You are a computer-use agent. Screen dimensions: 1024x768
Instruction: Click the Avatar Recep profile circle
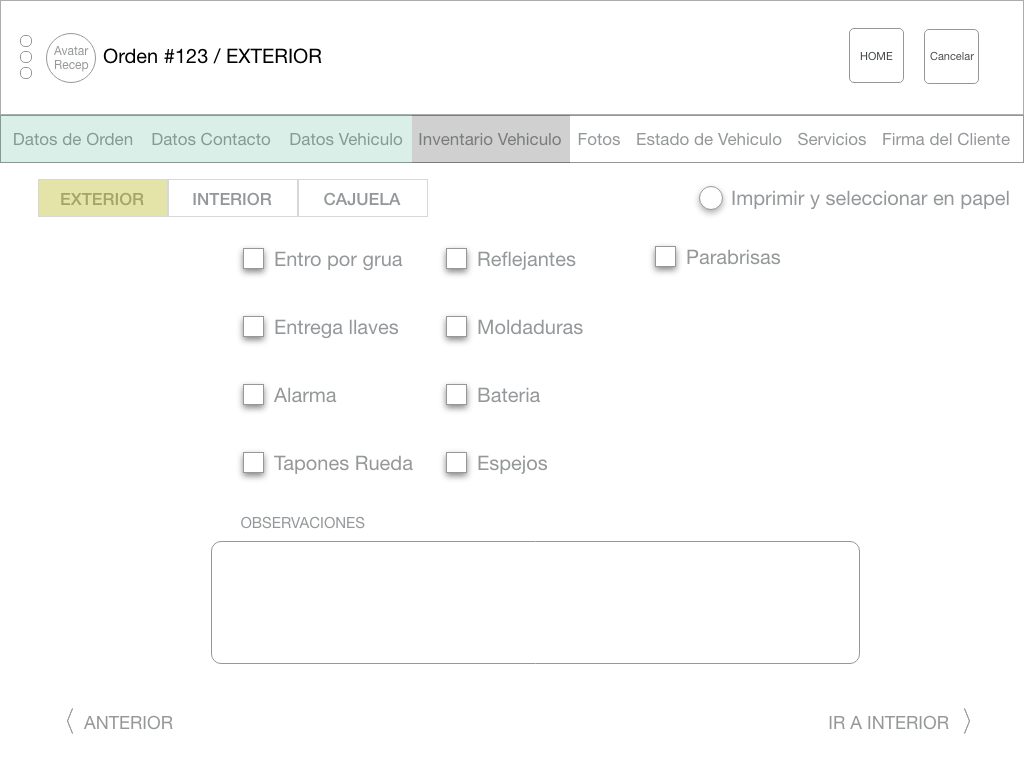click(x=71, y=58)
